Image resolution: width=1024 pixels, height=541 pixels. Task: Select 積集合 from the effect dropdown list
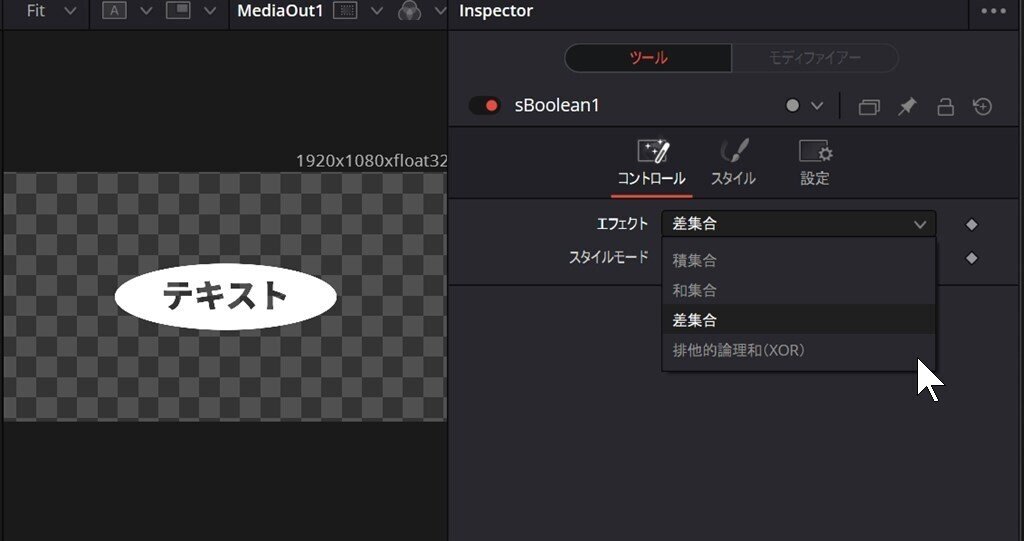point(799,260)
